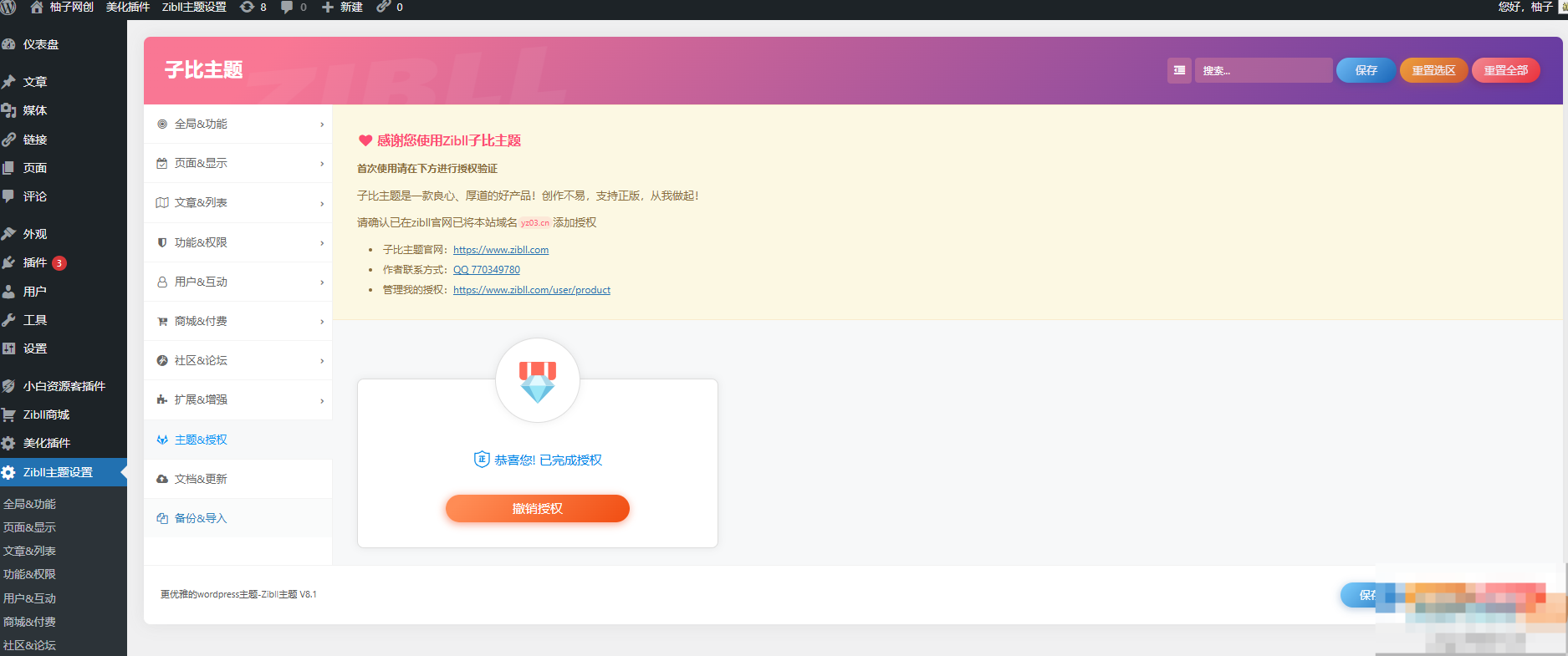
Task: Click the expand-all list icon beside search
Action: click(x=1179, y=70)
